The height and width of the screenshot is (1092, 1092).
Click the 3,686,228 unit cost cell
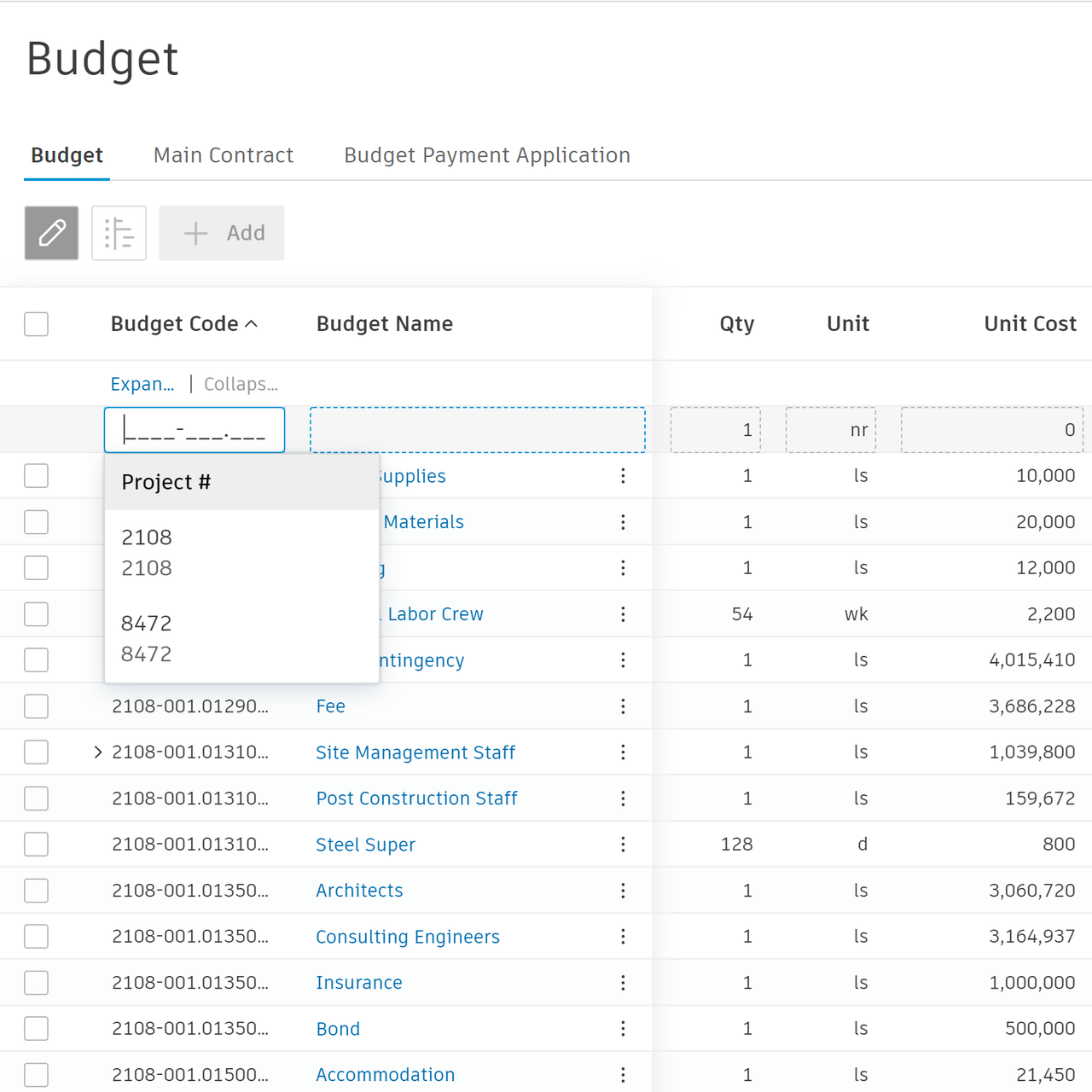(x=1031, y=706)
